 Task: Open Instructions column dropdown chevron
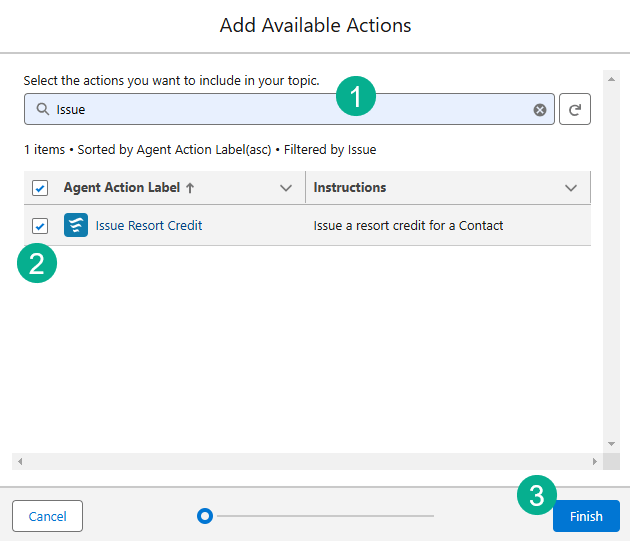pyautogui.click(x=571, y=188)
